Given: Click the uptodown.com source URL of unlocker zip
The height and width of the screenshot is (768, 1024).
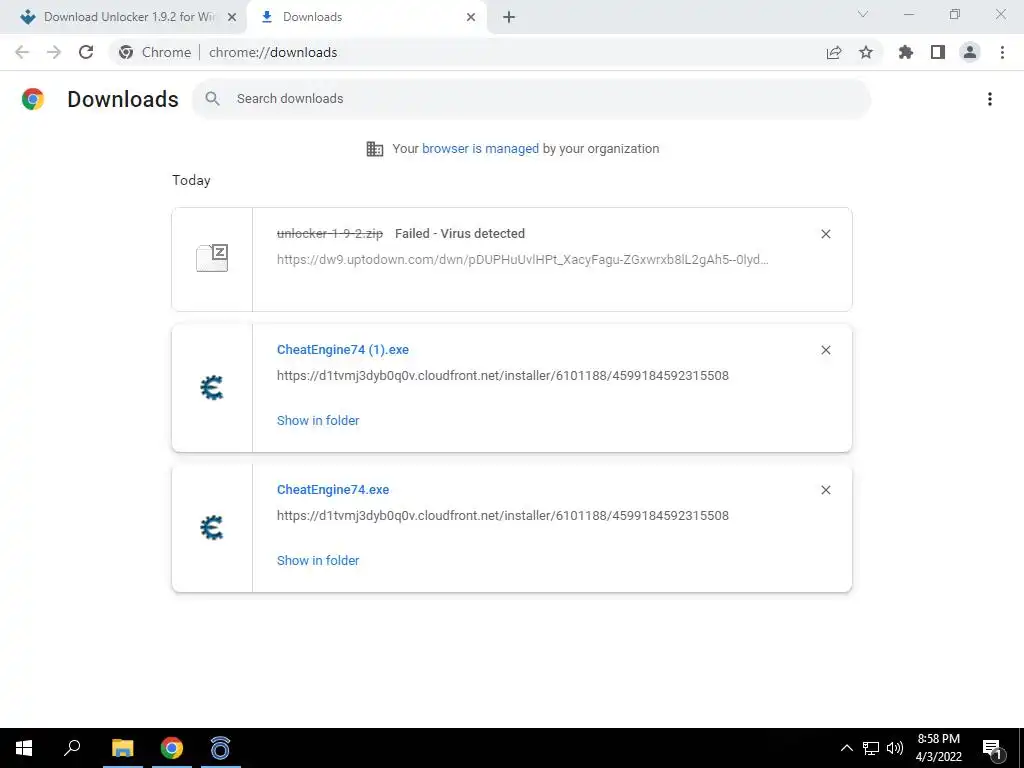Looking at the screenshot, I should click(522, 259).
